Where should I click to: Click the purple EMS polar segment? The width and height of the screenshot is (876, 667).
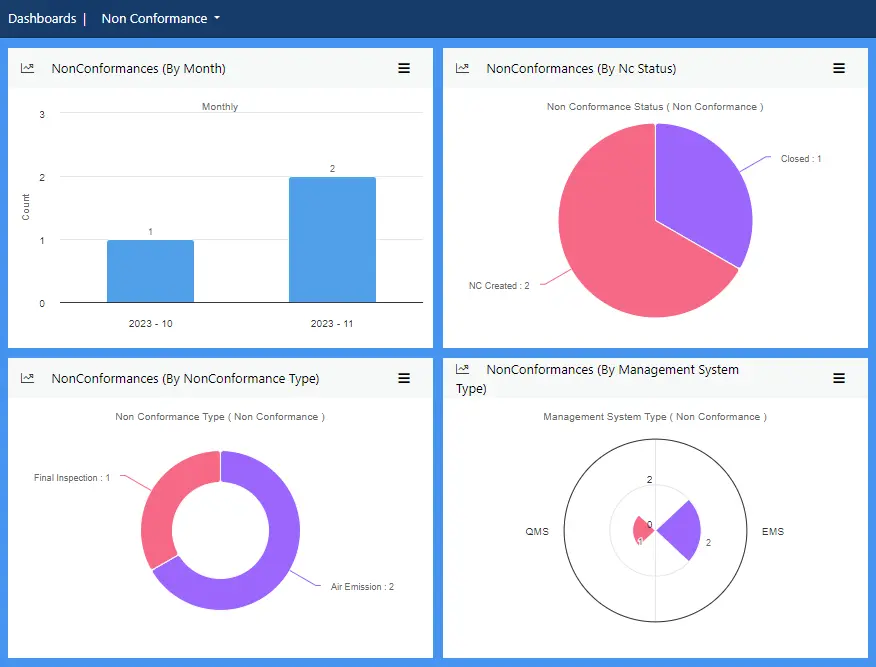tap(680, 530)
